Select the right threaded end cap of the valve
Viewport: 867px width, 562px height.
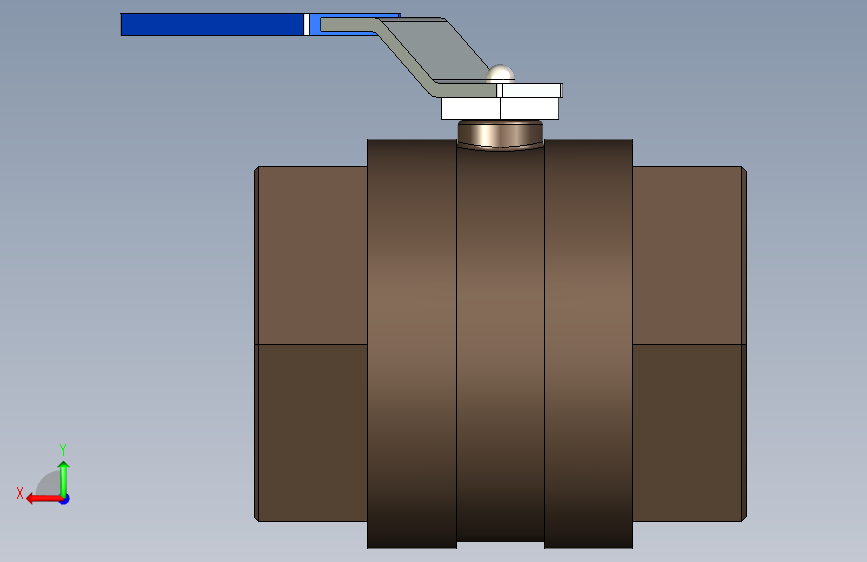pyautogui.click(x=690, y=344)
